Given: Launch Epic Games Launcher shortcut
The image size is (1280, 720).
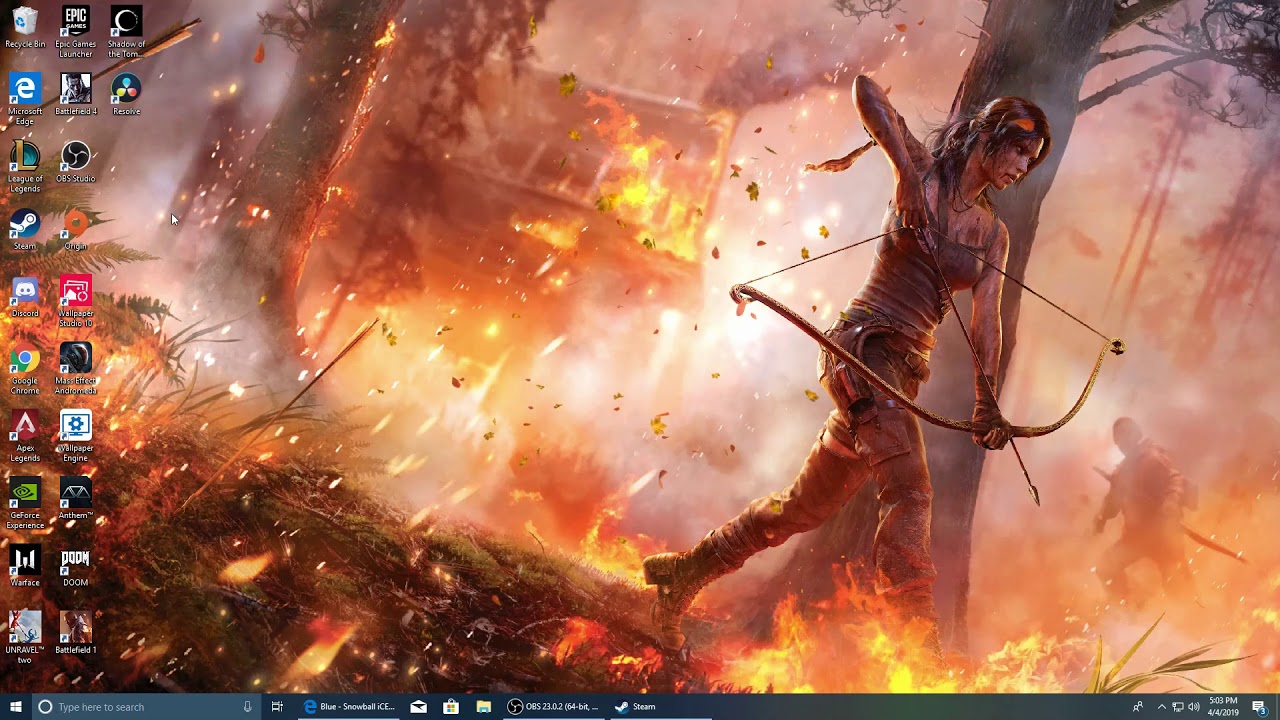Looking at the screenshot, I should click(x=75, y=32).
